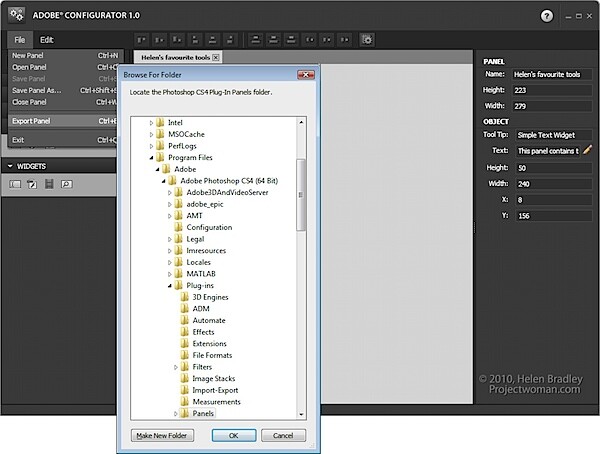Click the folder tree scrollbar thumb
This screenshot has width=600, height=454.
301,195
